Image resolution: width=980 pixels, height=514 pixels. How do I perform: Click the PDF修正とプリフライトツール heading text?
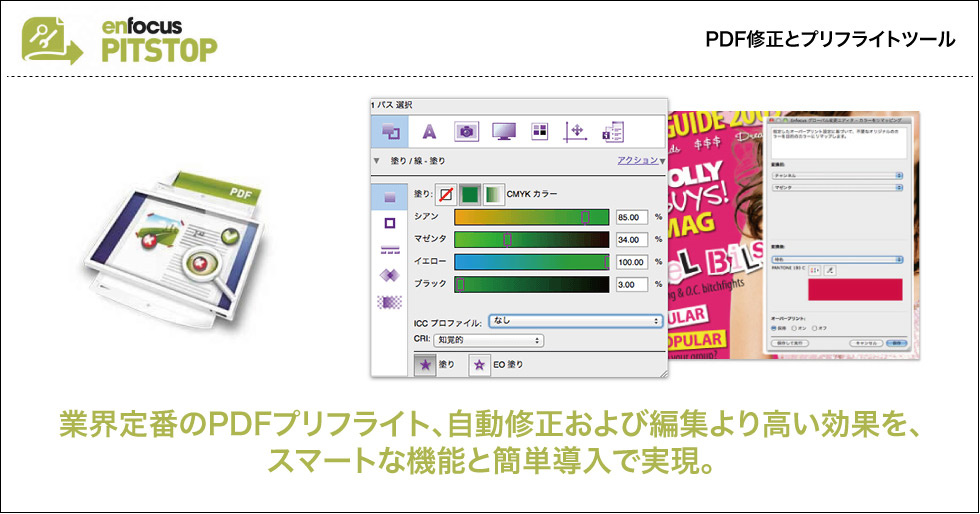830,39
